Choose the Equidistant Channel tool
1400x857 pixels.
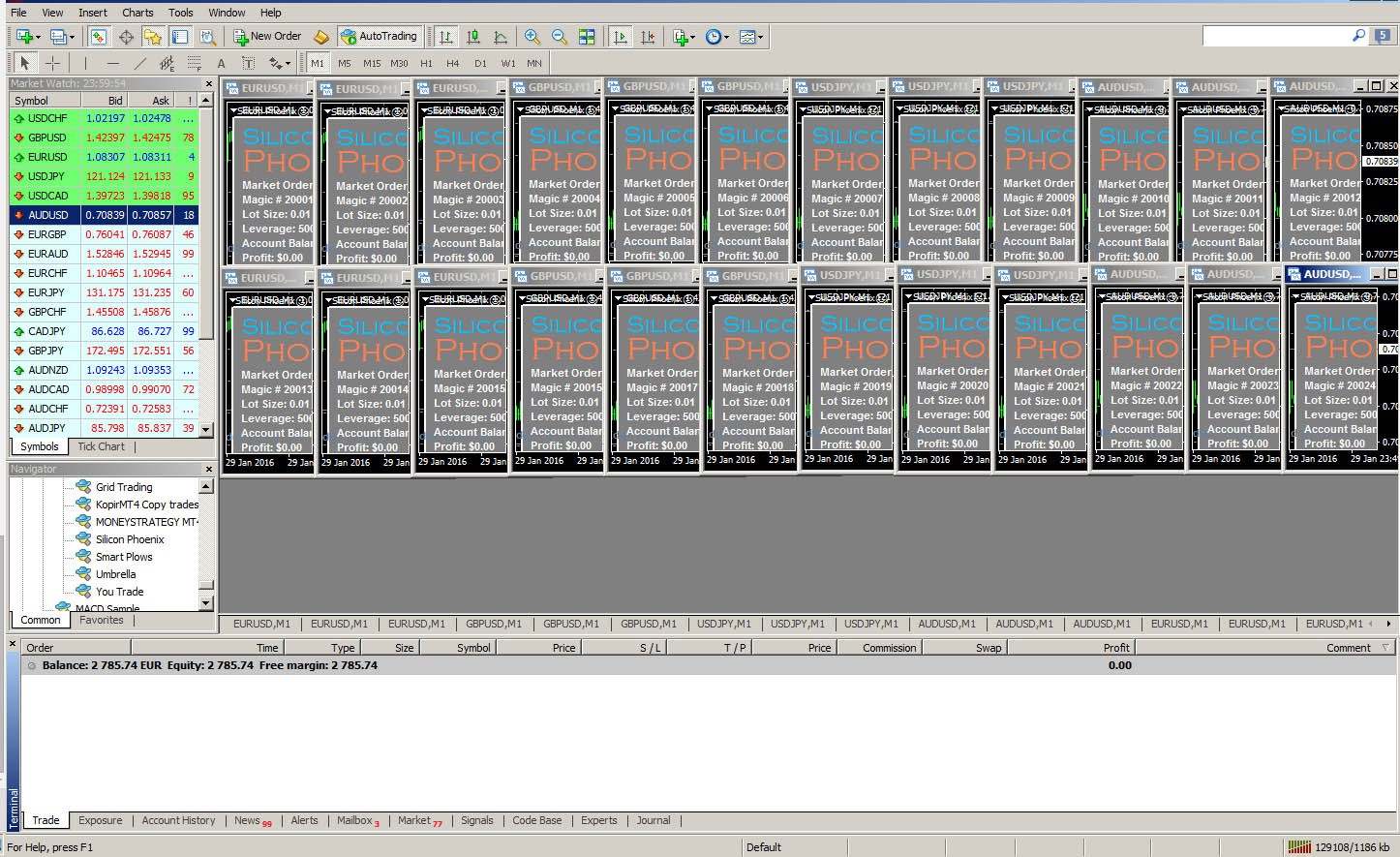(x=167, y=64)
